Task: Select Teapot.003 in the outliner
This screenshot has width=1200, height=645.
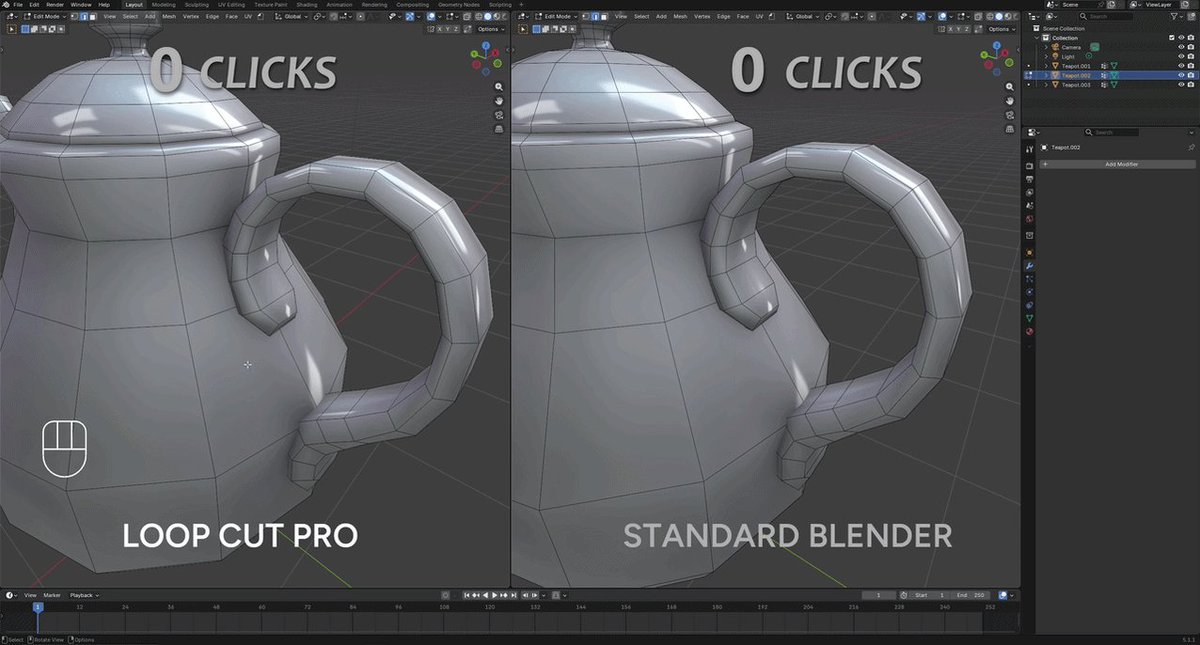Action: [x=1076, y=84]
